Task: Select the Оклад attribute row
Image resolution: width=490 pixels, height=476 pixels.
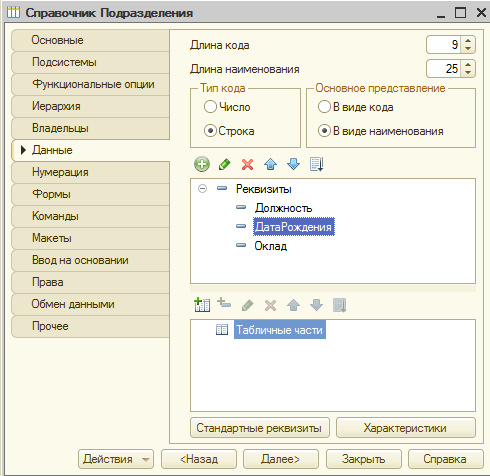Action: coord(271,246)
